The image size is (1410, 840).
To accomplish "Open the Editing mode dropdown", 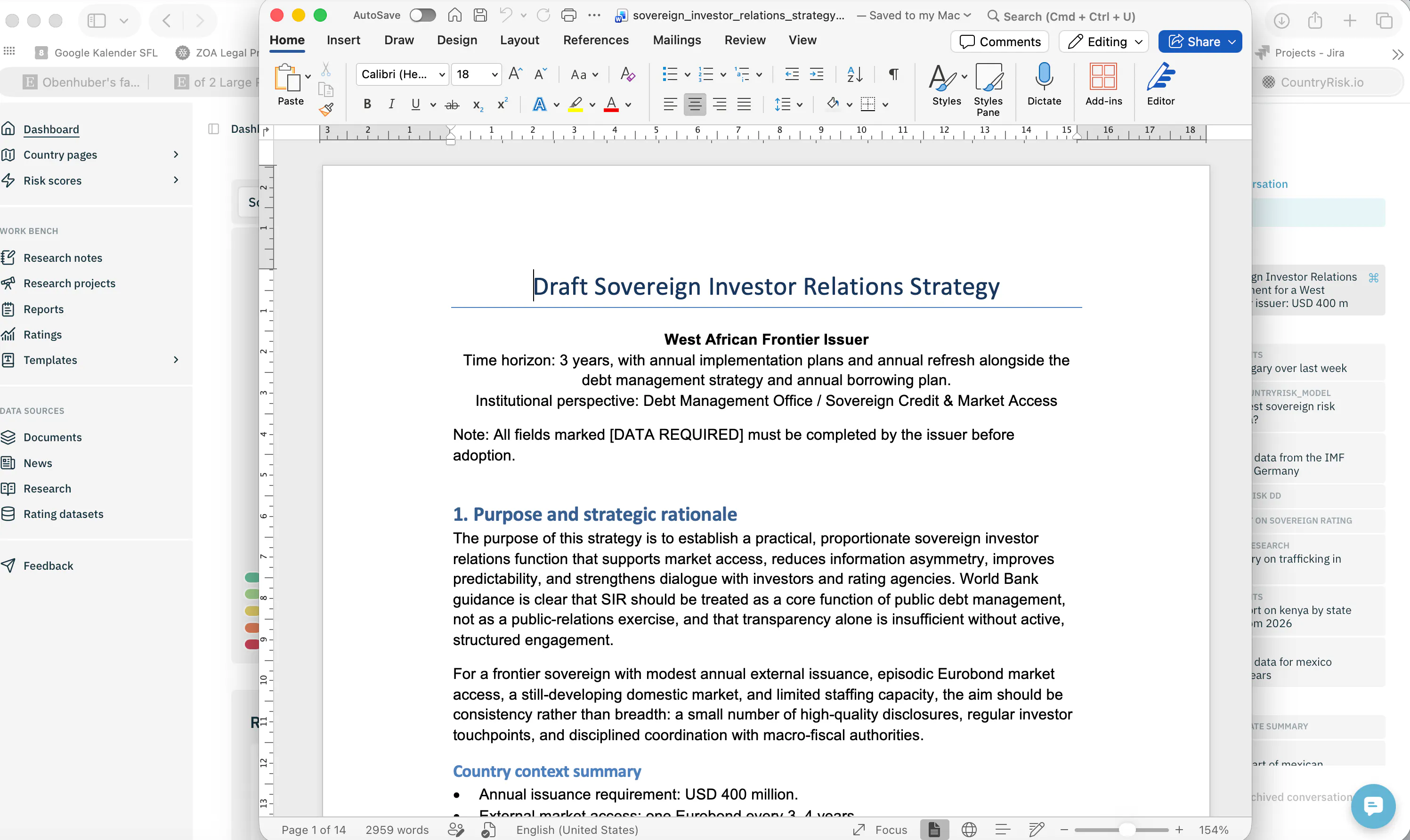I will click(1103, 41).
